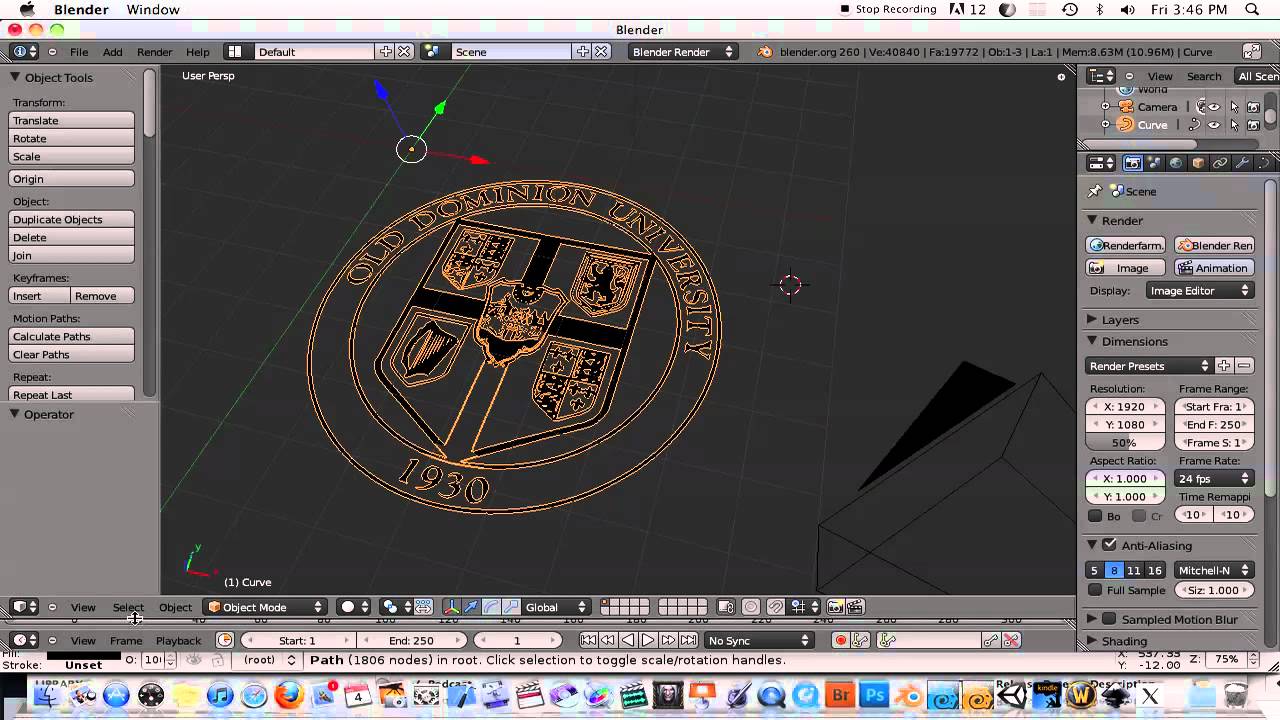Toggle renderability camera icon for Camera

[1253, 107]
